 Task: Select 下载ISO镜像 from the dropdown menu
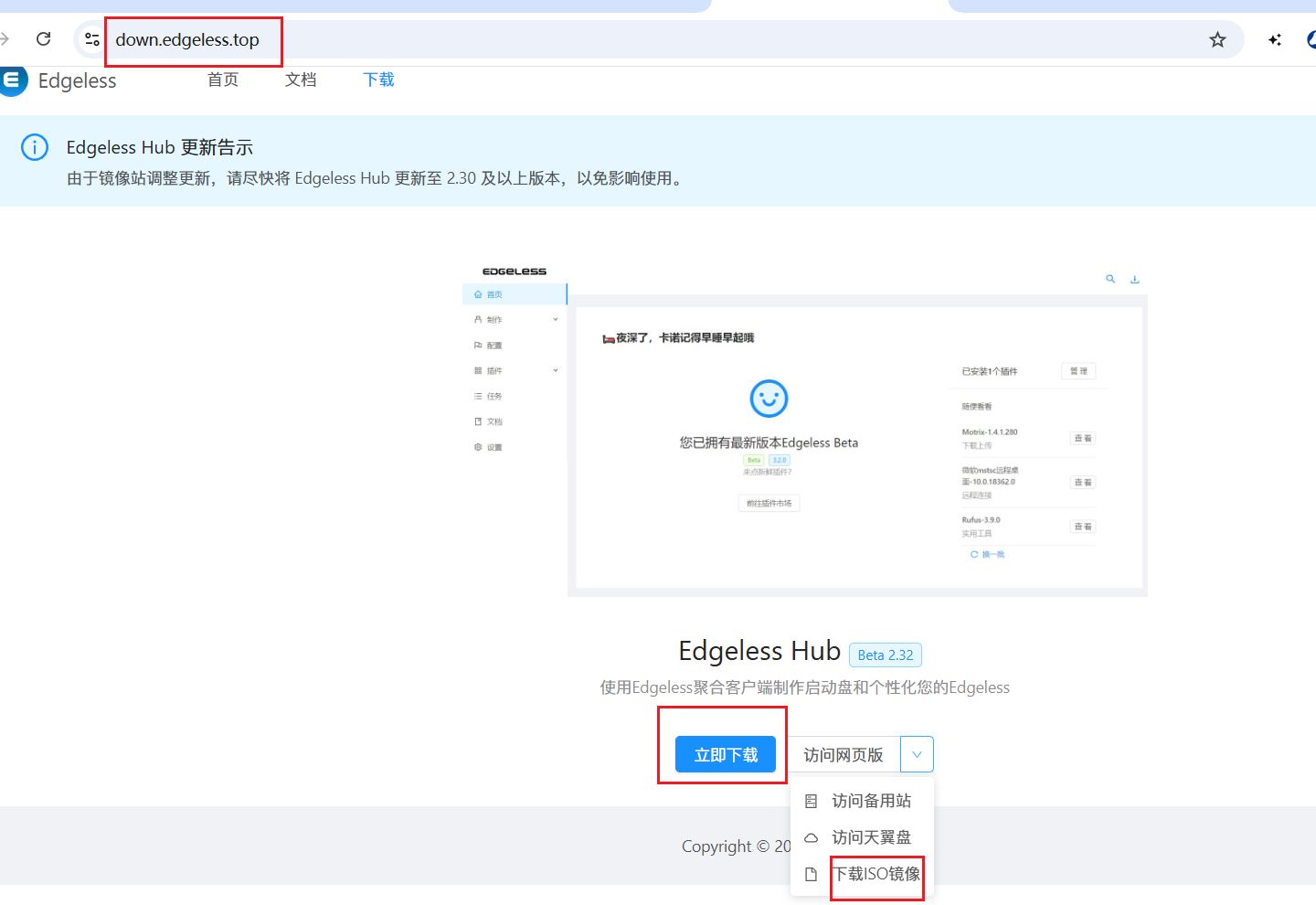[x=876, y=874]
